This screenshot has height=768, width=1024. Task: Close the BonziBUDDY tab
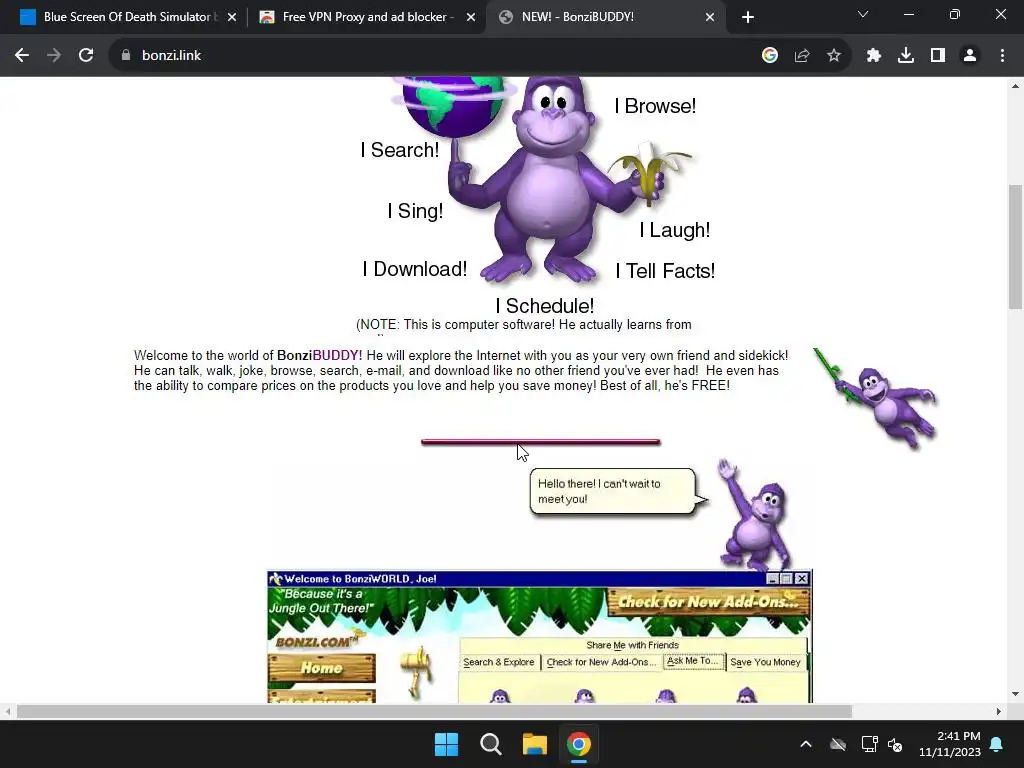pyautogui.click(x=710, y=17)
